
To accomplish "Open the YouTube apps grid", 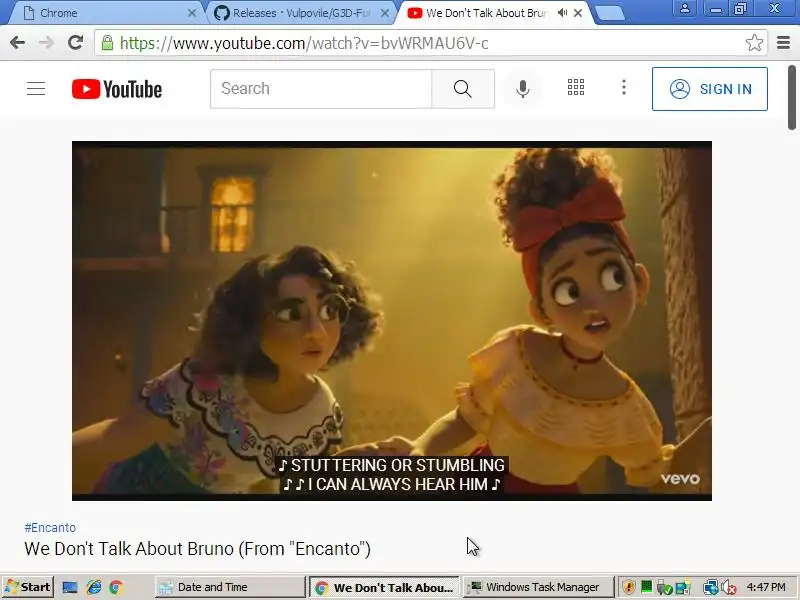I will tap(576, 88).
